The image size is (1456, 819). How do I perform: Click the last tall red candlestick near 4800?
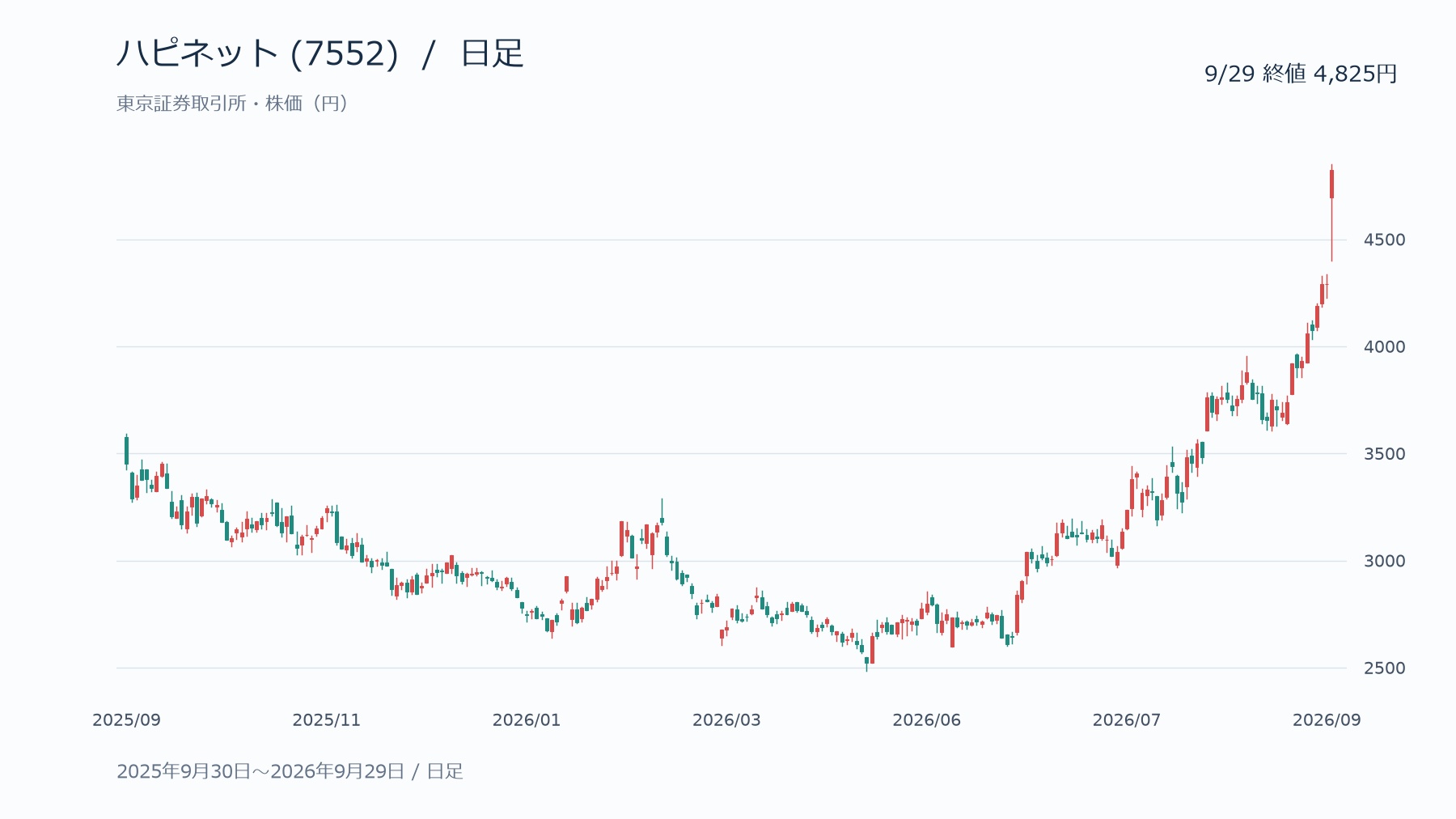point(1331,185)
